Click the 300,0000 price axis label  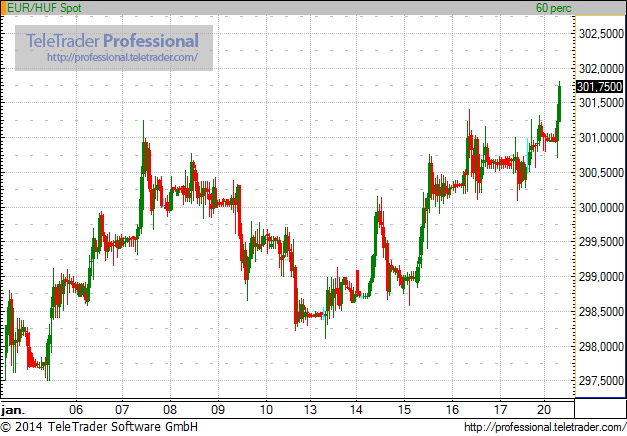[x=600, y=208]
